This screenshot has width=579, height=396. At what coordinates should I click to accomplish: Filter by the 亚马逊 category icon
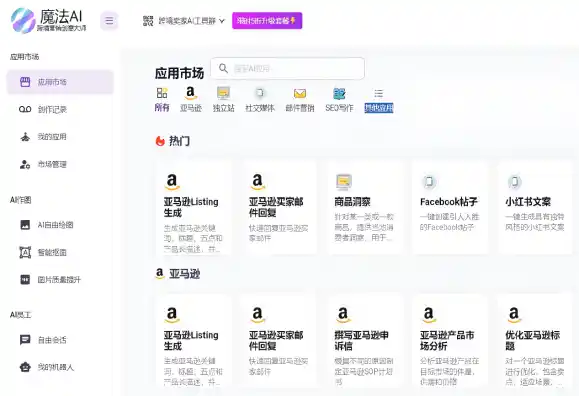coord(190,93)
